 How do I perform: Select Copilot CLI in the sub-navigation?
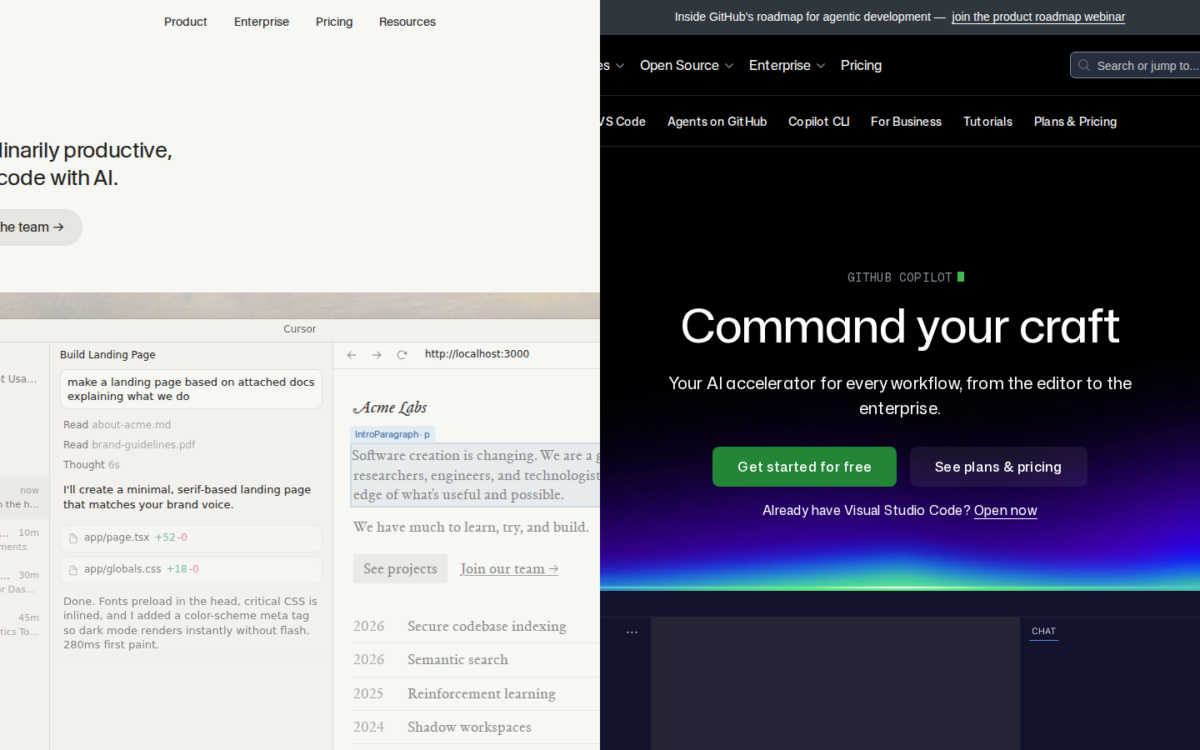coord(818,122)
